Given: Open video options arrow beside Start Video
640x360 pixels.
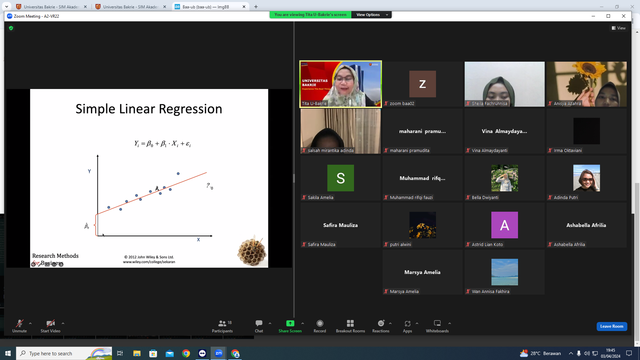Looking at the screenshot, I should pyautogui.click(x=63, y=323).
